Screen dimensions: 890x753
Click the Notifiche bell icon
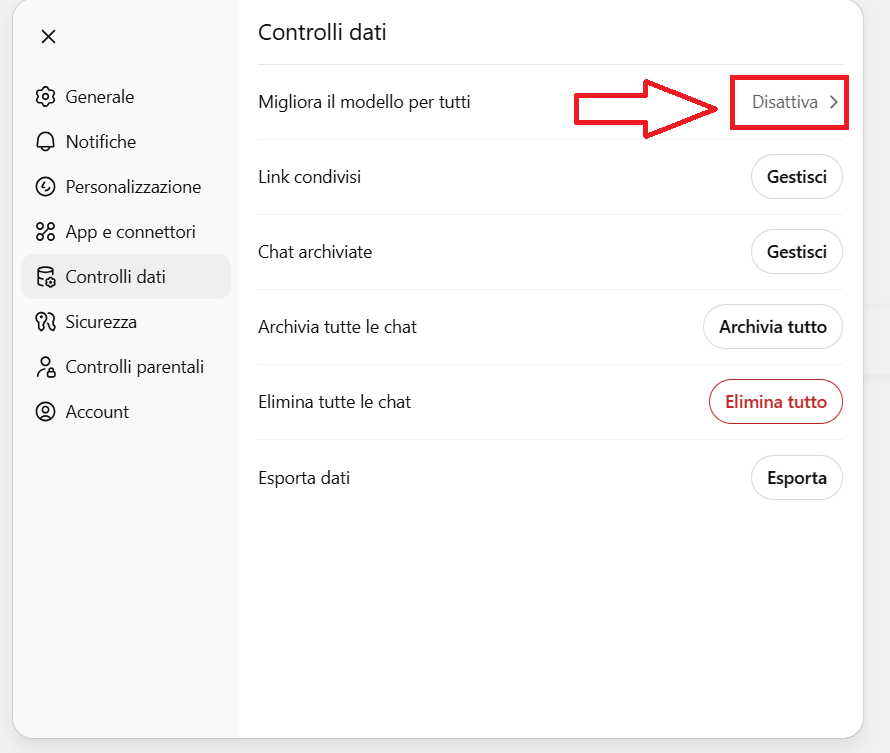(45, 142)
